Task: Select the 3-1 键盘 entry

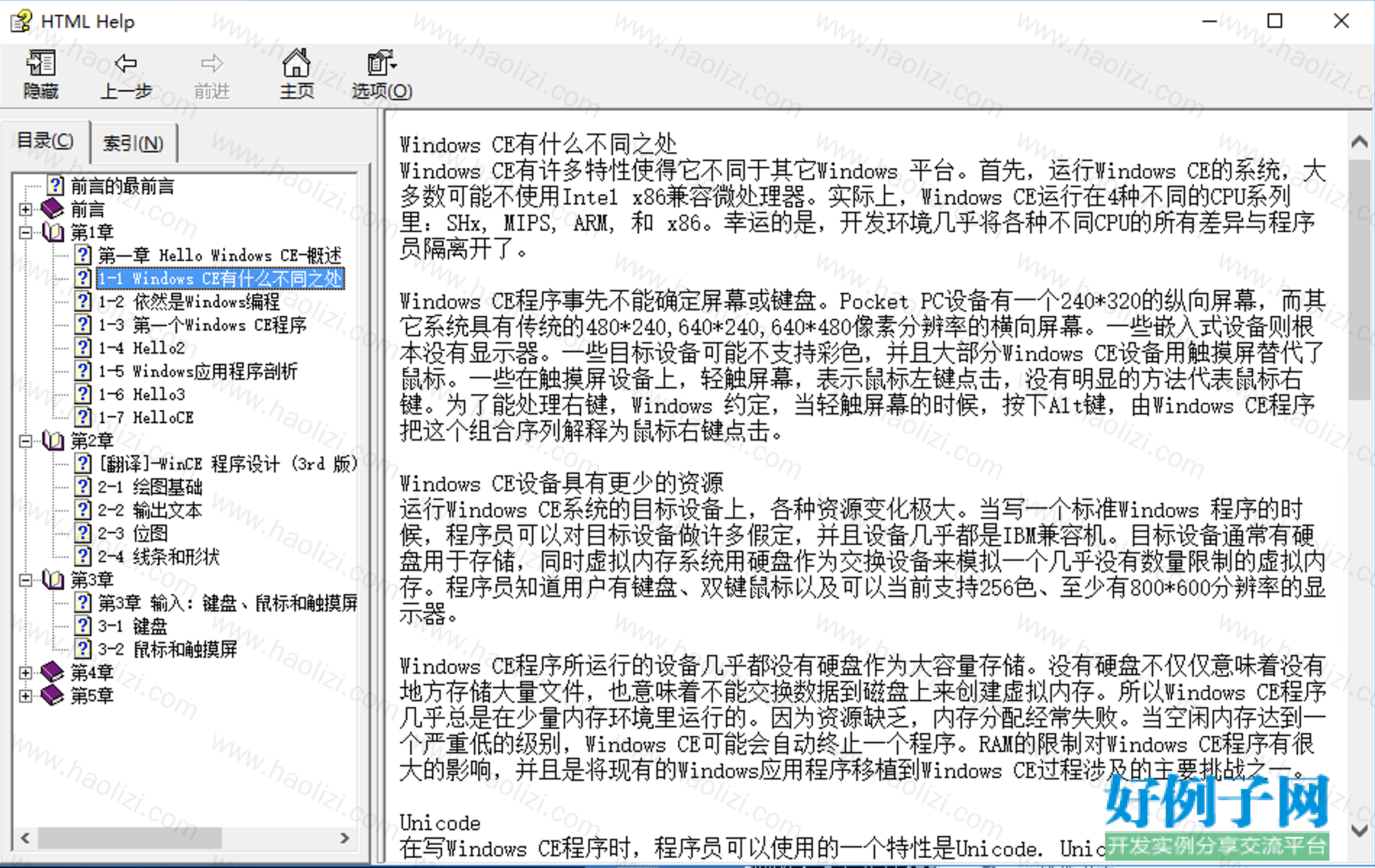Action: pos(133,626)
